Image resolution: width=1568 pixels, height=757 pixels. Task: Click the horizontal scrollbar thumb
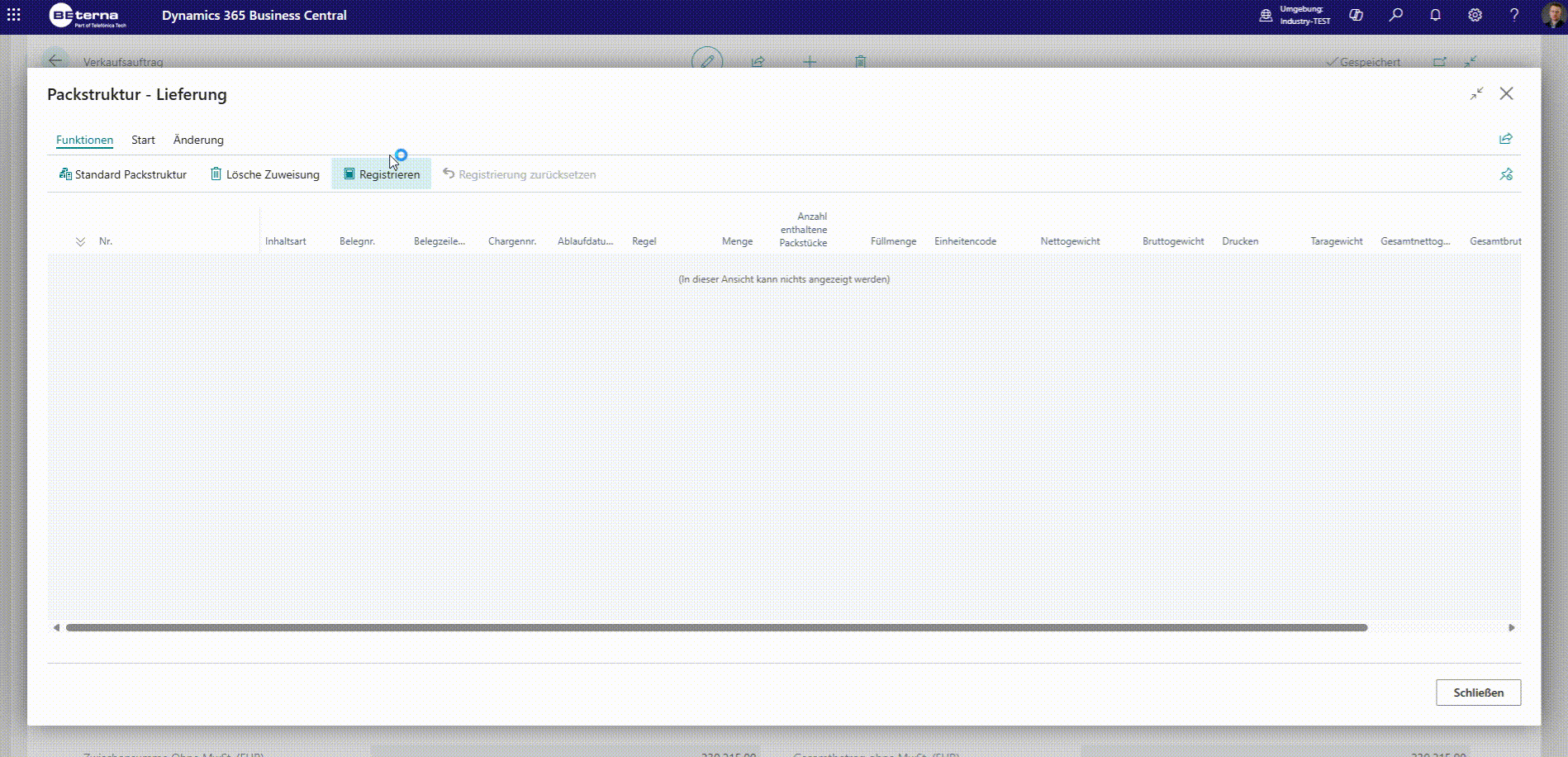716,628
